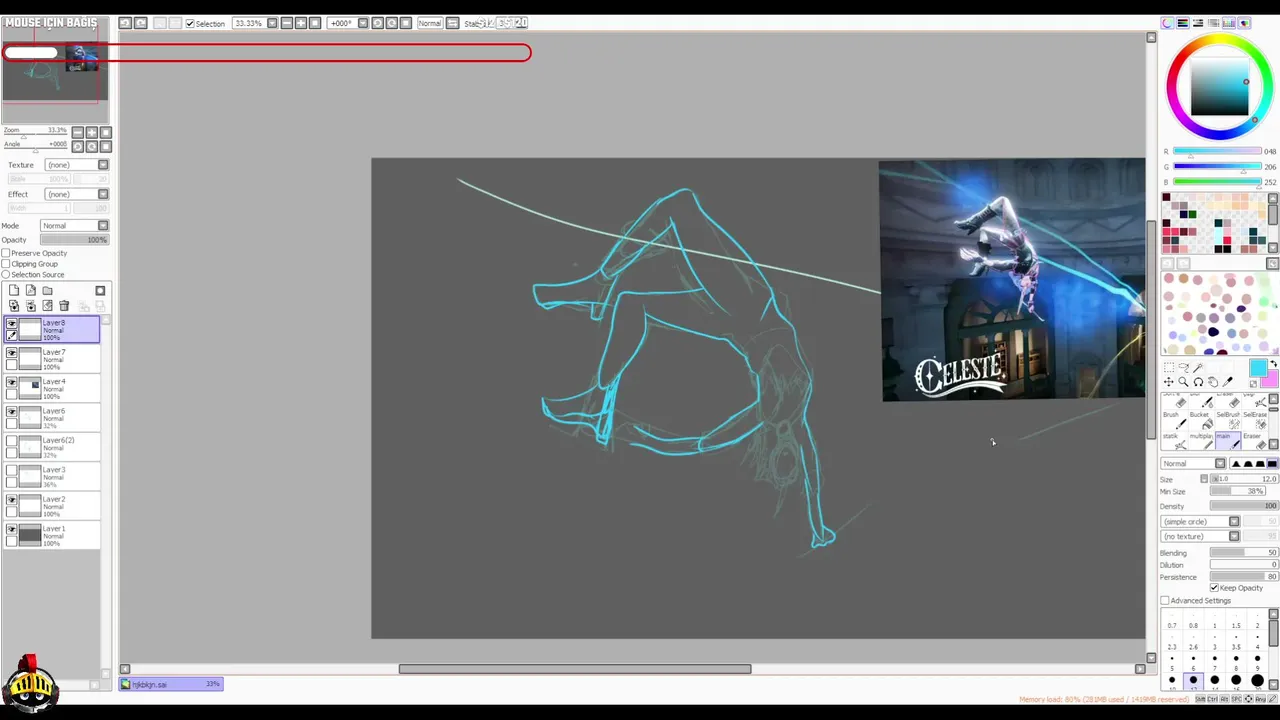Click the Undo arrow in top toolbar
Viewport: 1280px width, 720px height.
125,23
